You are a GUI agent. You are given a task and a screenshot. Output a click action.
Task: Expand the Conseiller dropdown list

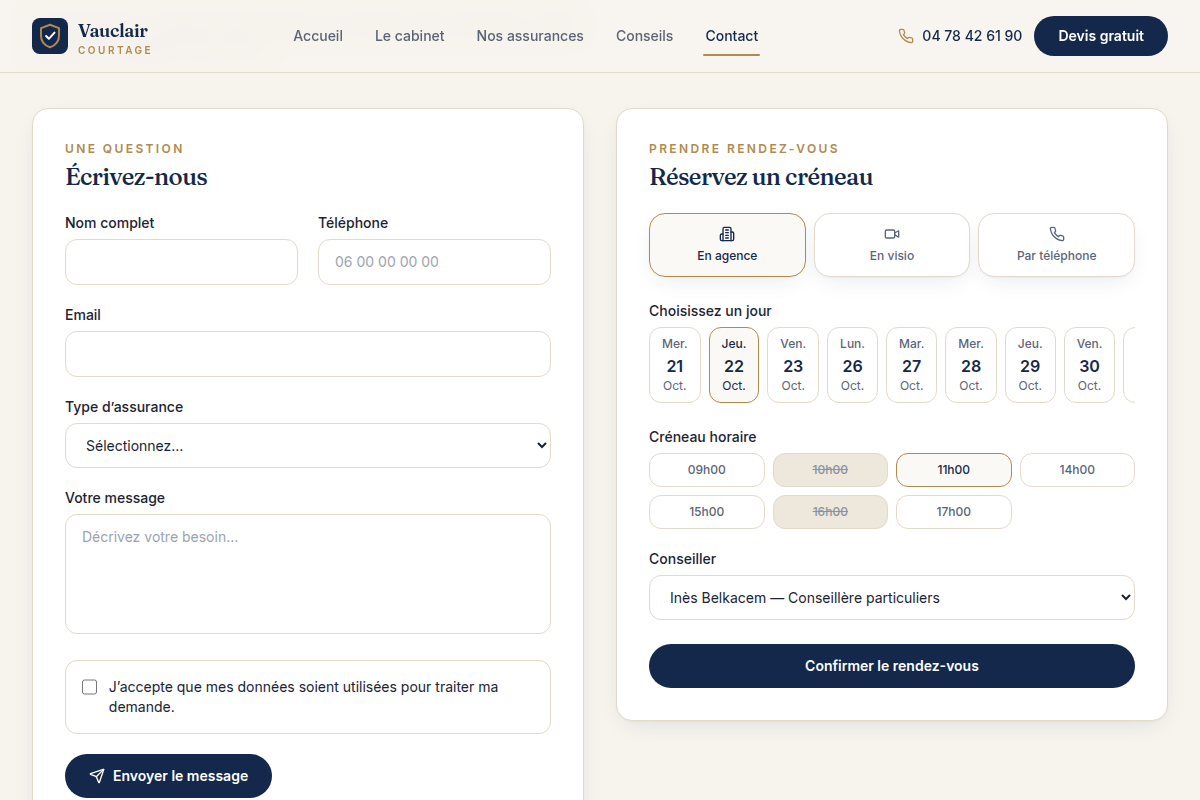892,598
